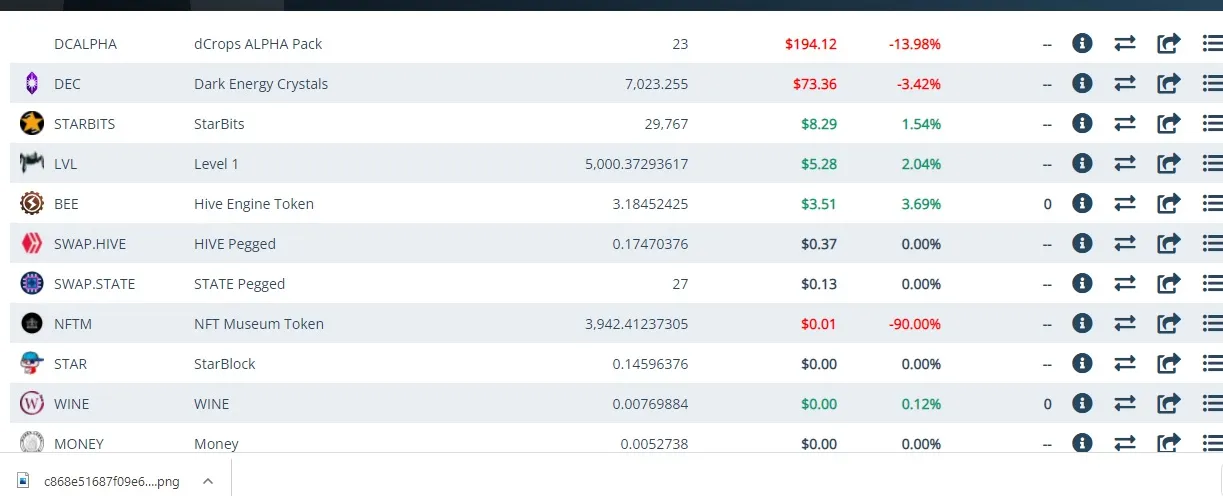Viewport: 1223px width, 496px height.
Task: Click the 'Hive Engine Token' name
Action: tap(254, 204)
